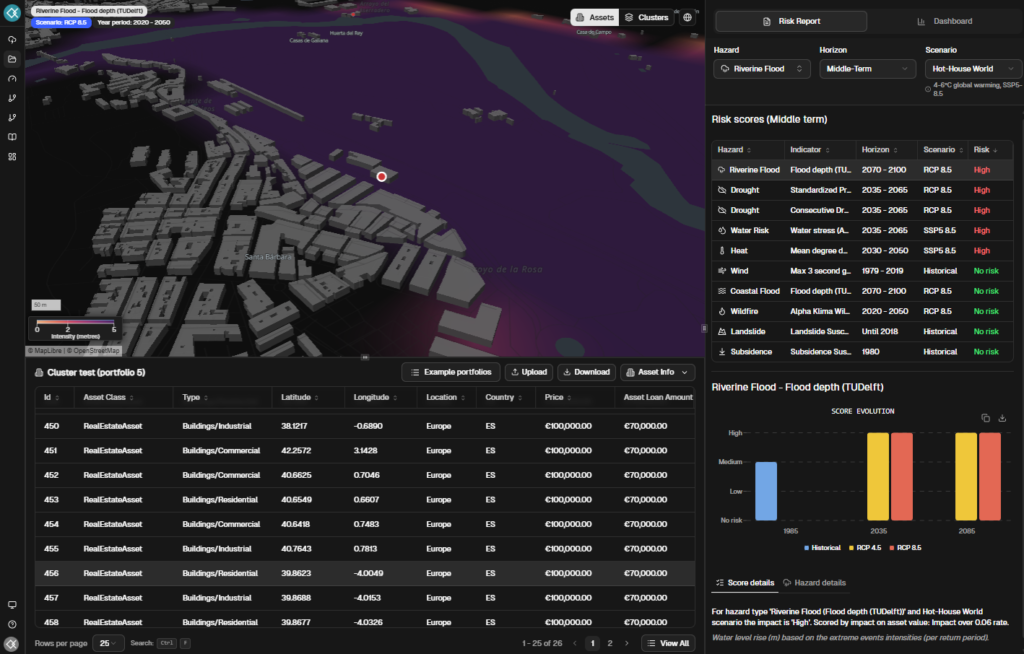
Task: Go to page 2 of the asset table
Action: (610, 643)
